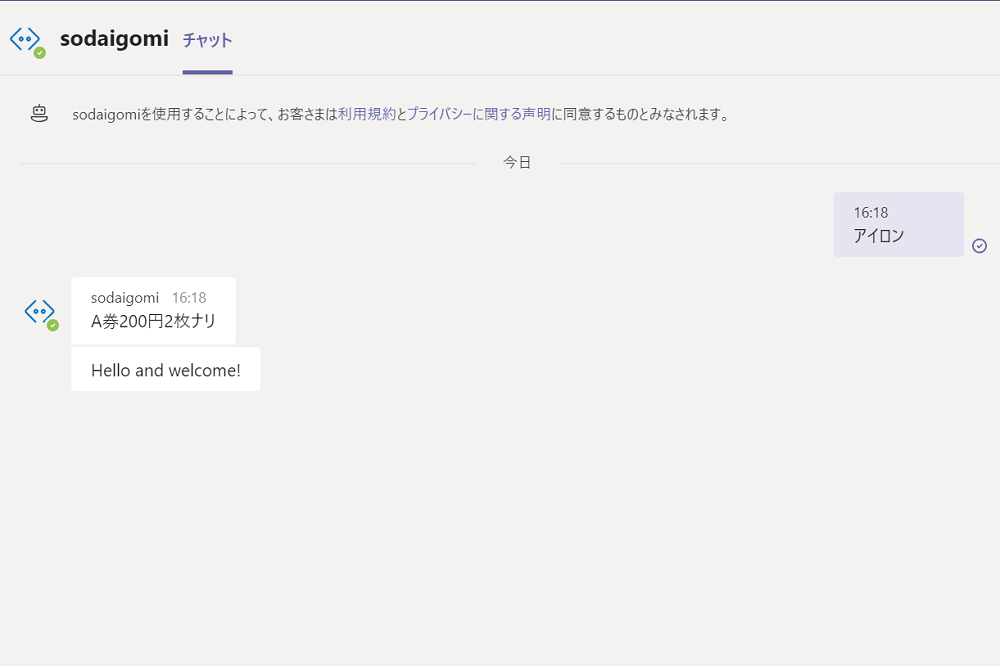
Task: Click the green online status badge on header avatar
Action: pyautogui.click(x=39, y=50)
